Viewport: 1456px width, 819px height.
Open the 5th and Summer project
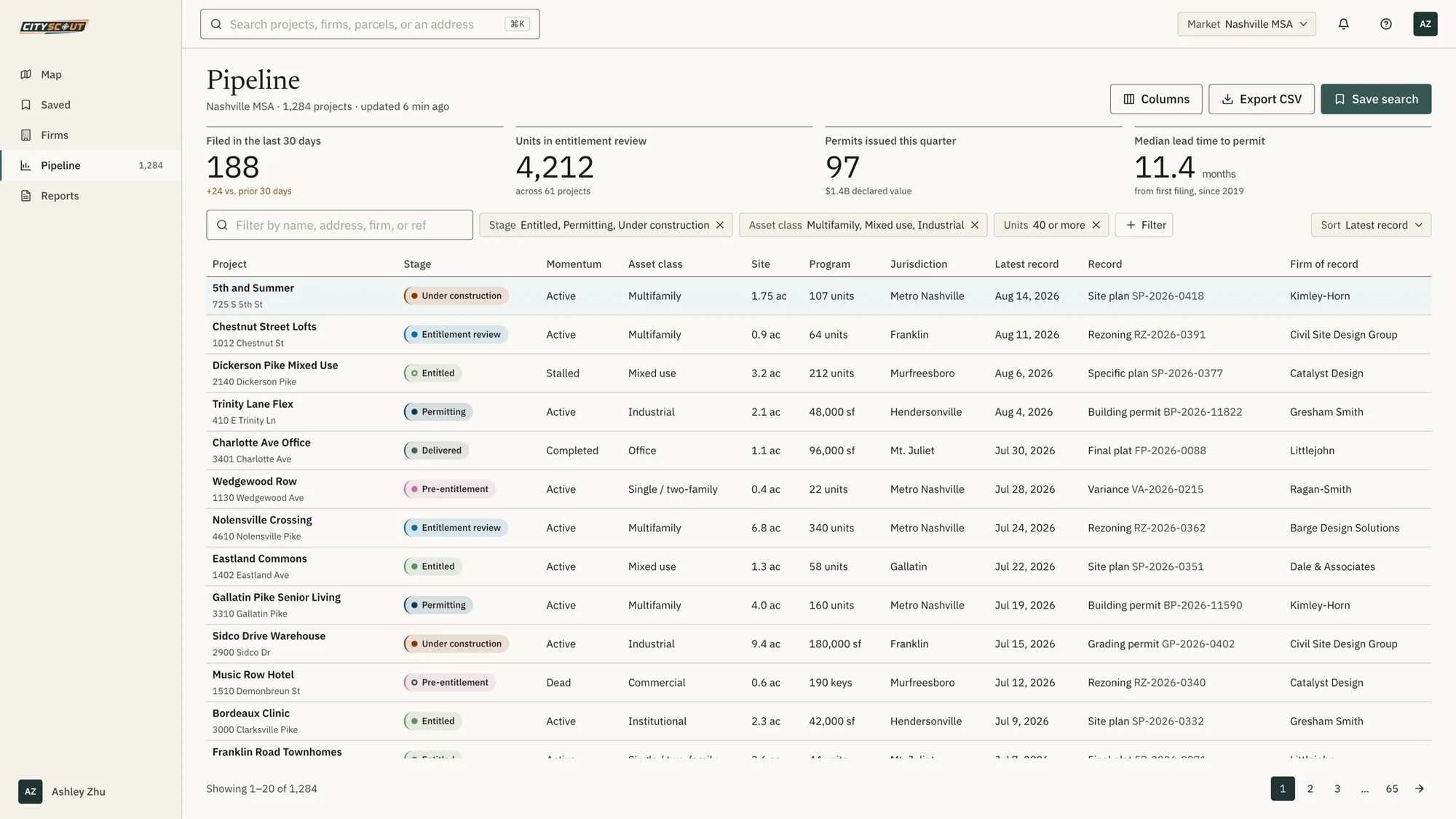(x=253, y=288)
